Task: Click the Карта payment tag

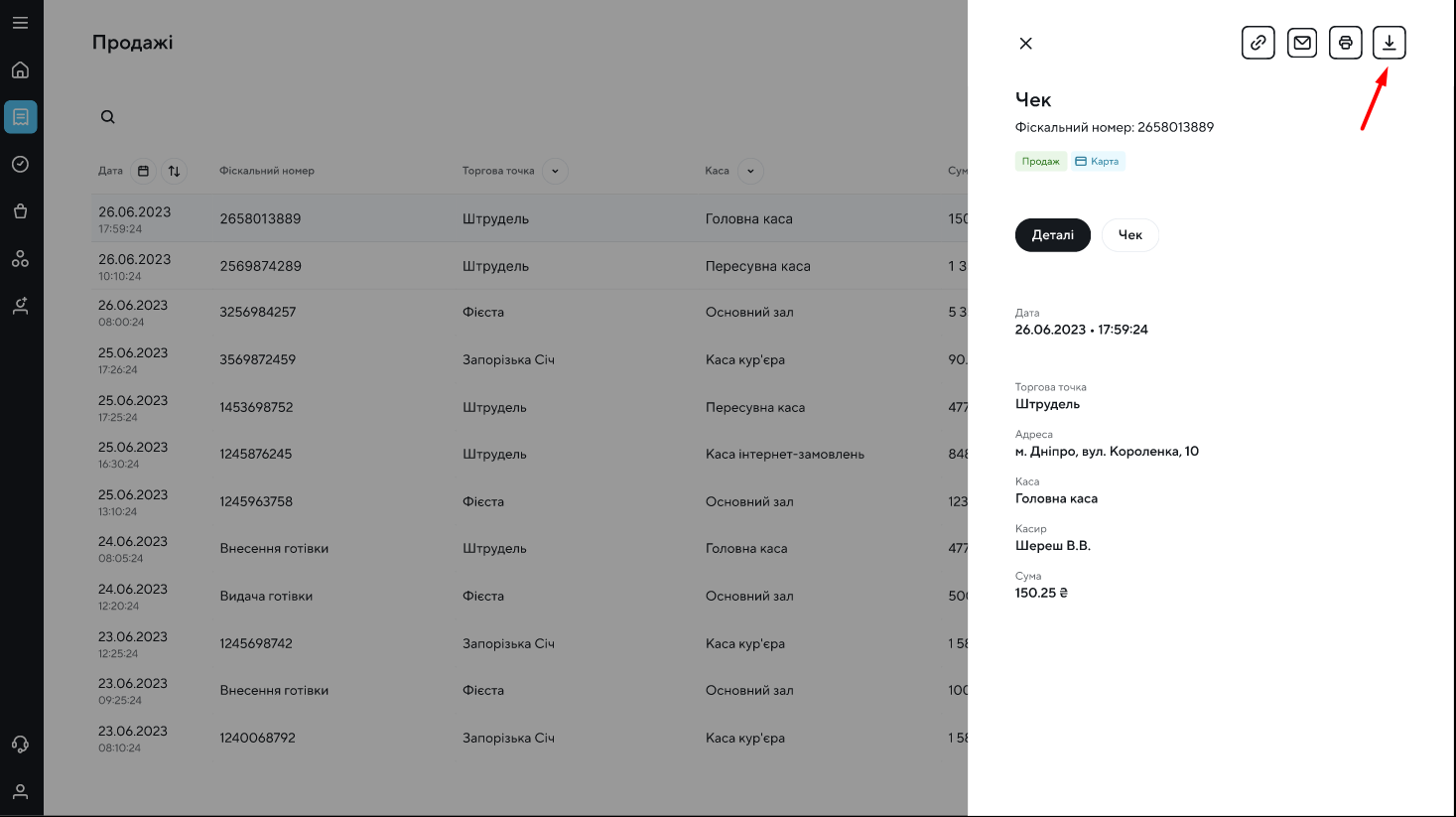Action: pyautogui.click(x=1098, y=161)
